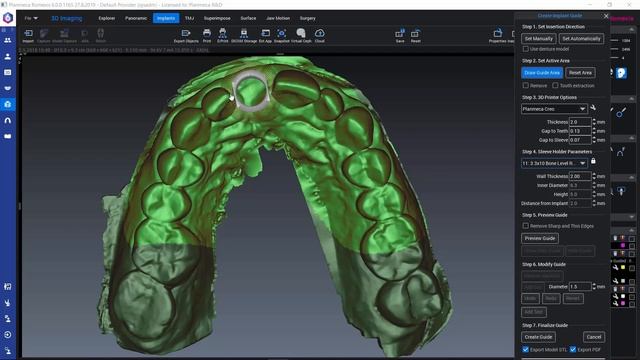640x360 pixels.
Task: Switch to the Explorer tab
Action: click(107, 18)
